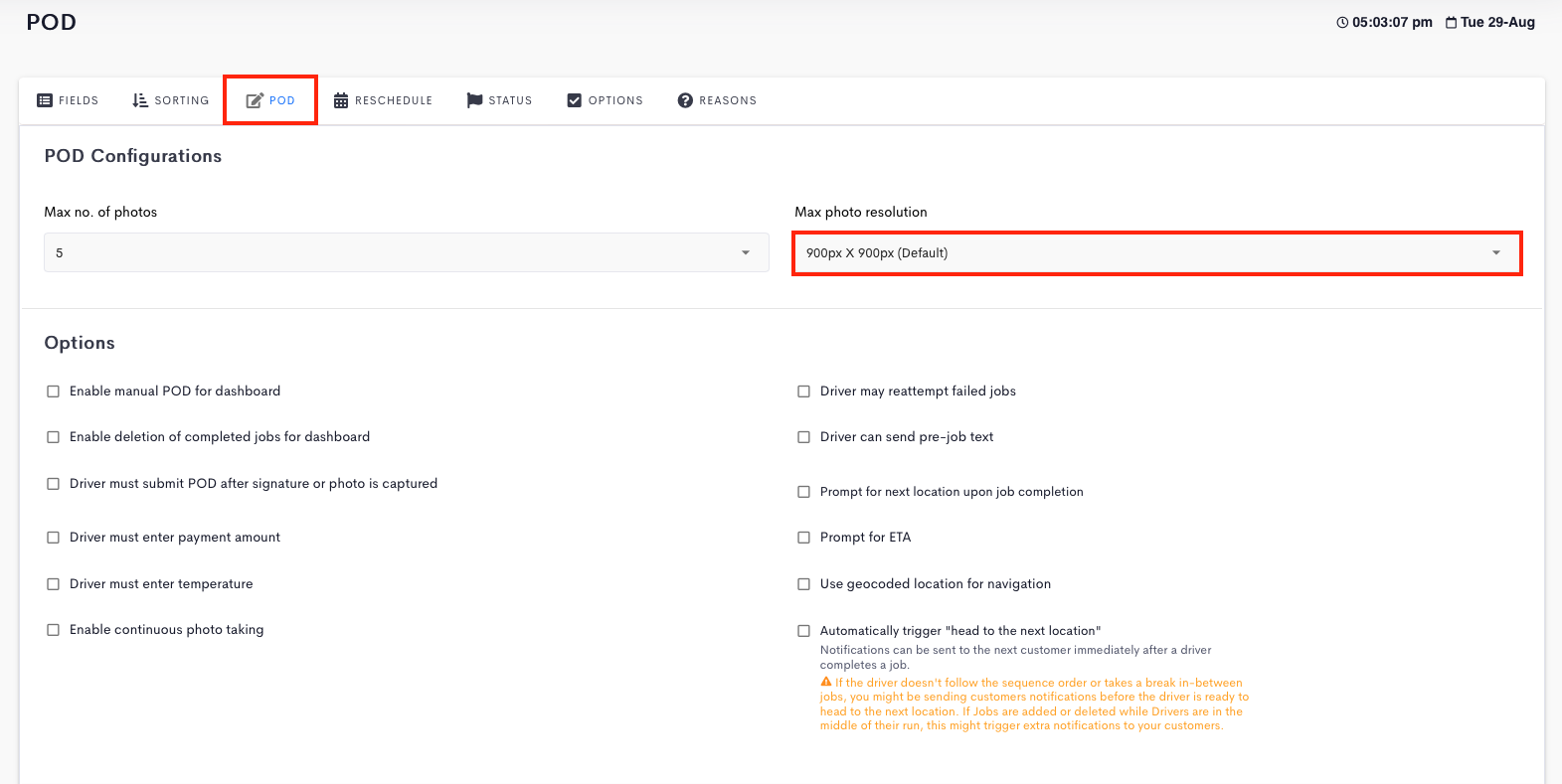Click the arrow in Max photo resolution field
This screenshot has height=784, width=1562.
tap(1496, 252)
